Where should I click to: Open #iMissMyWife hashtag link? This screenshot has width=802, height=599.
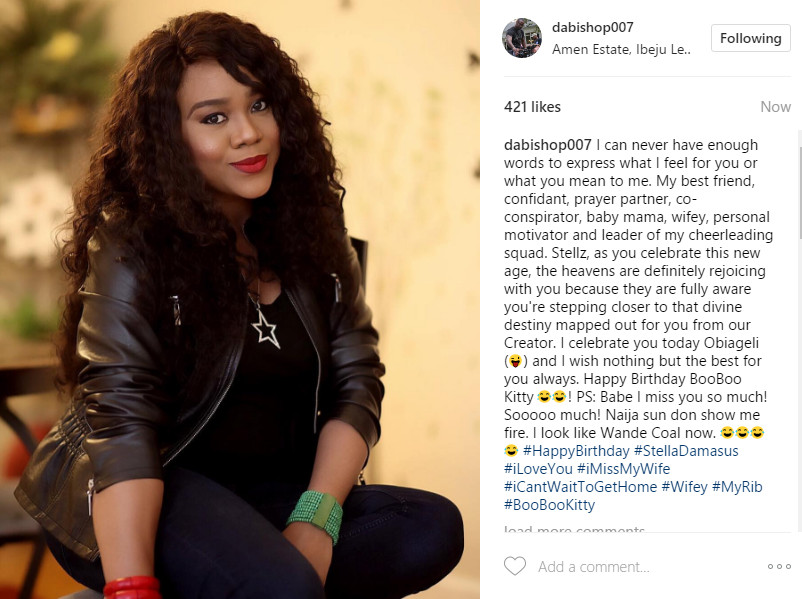point(623,469)
